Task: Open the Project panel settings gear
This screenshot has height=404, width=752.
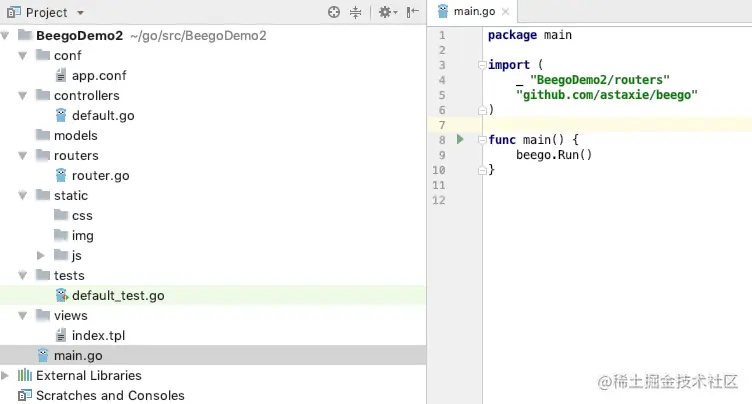Action: 388,12
